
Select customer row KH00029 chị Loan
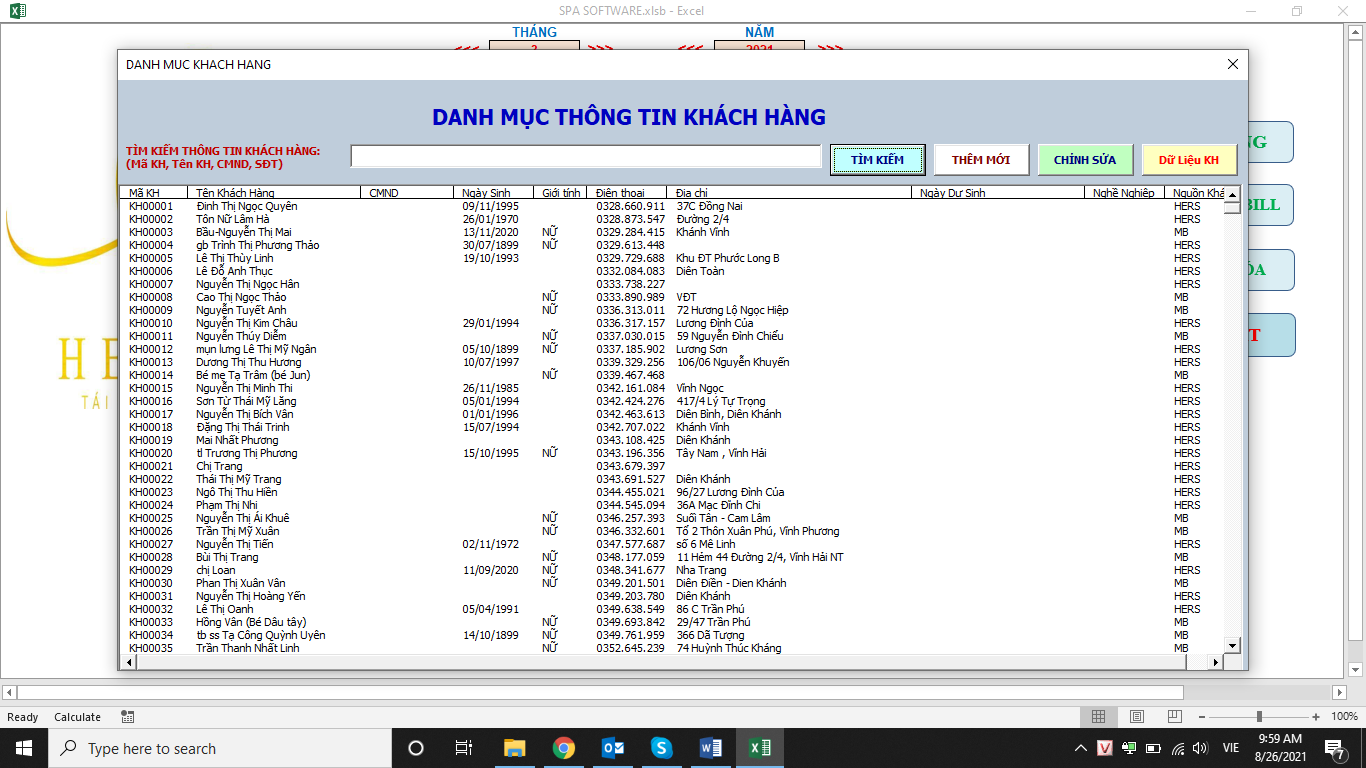(x=672, y=570)
